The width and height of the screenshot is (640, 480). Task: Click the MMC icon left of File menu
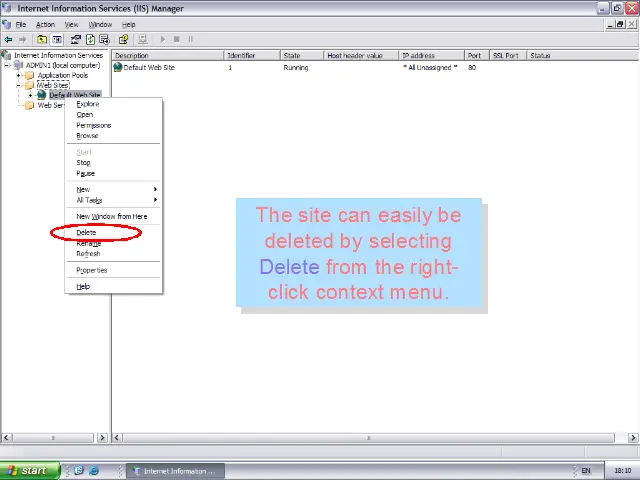[6, 24]
